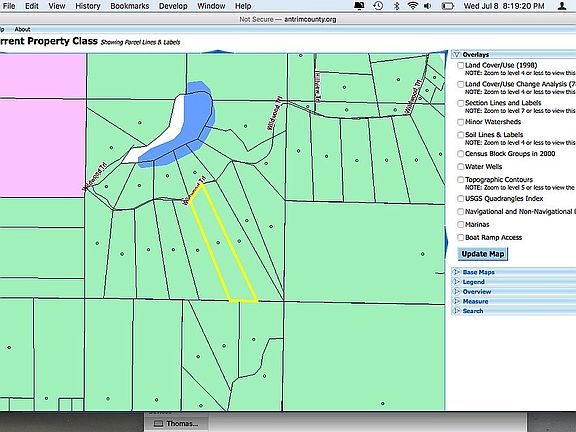Collapse the Overlays panel triangle

coord(457,55)
